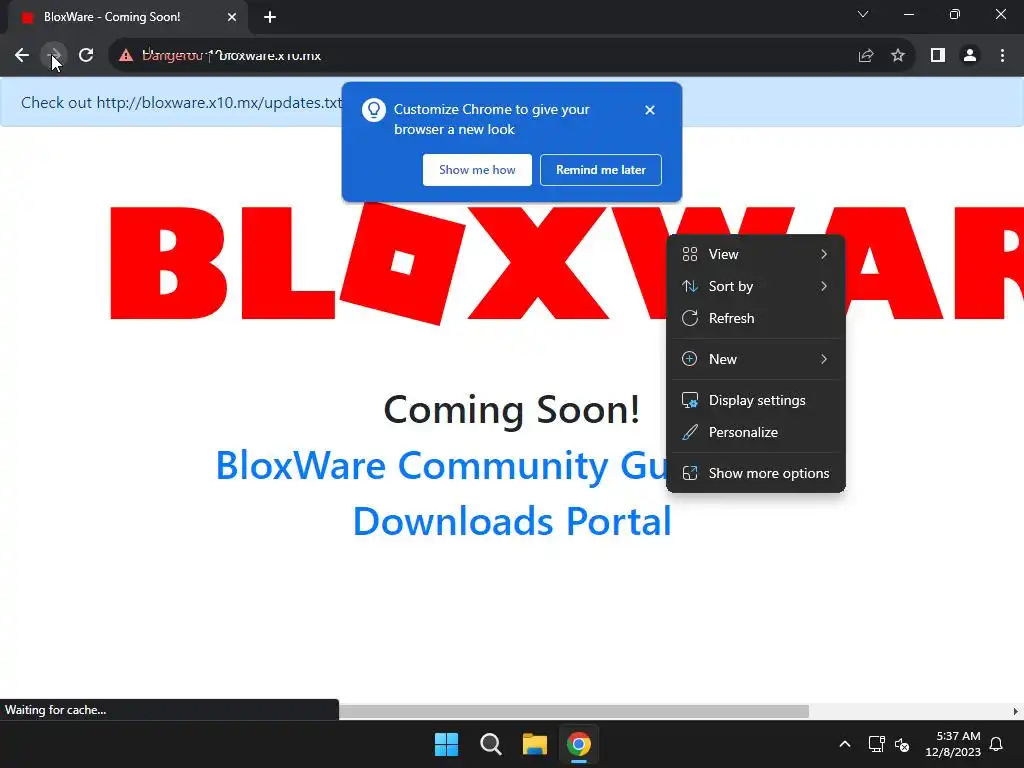Dismiss the Customize Chrome popup
The image size is (1024, 768).
tap(649, 110)
